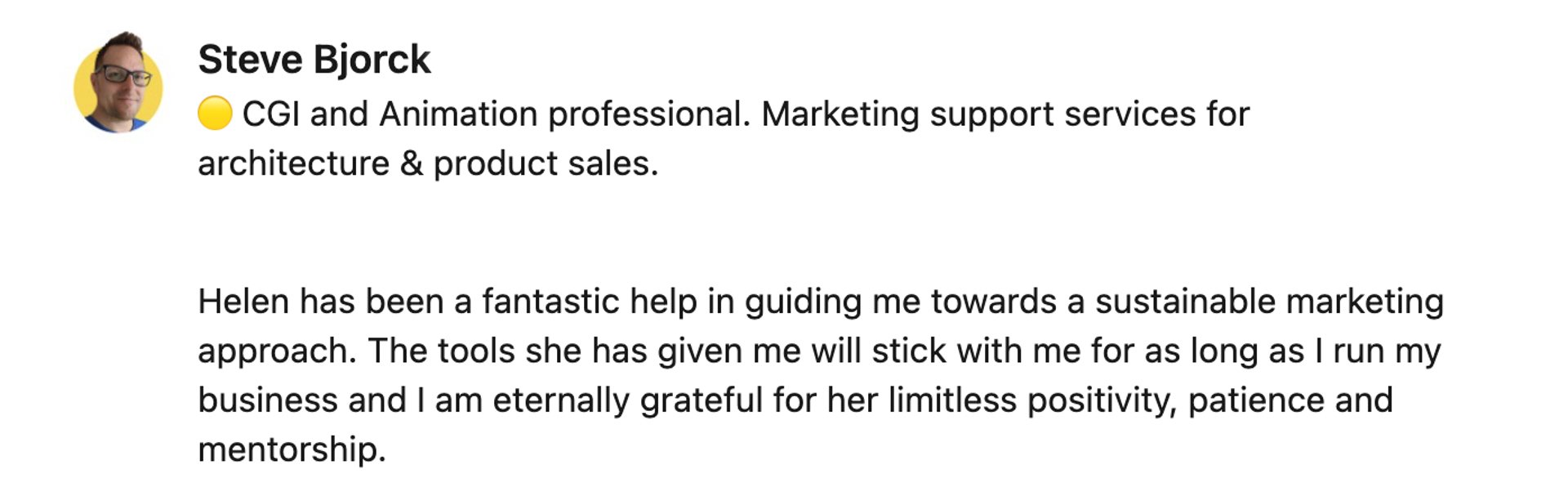
Task: Click the yellow circle emoji in headline
Action: pyautogui.click(x=216, y=114)
